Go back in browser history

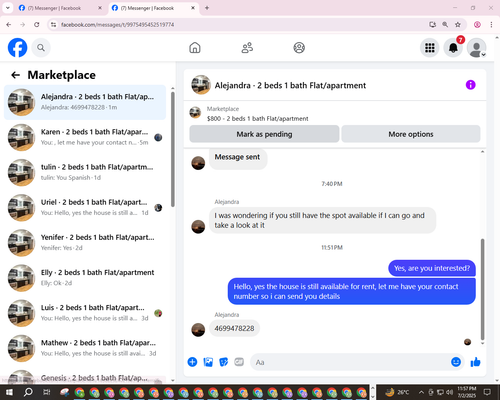point(9,24)
